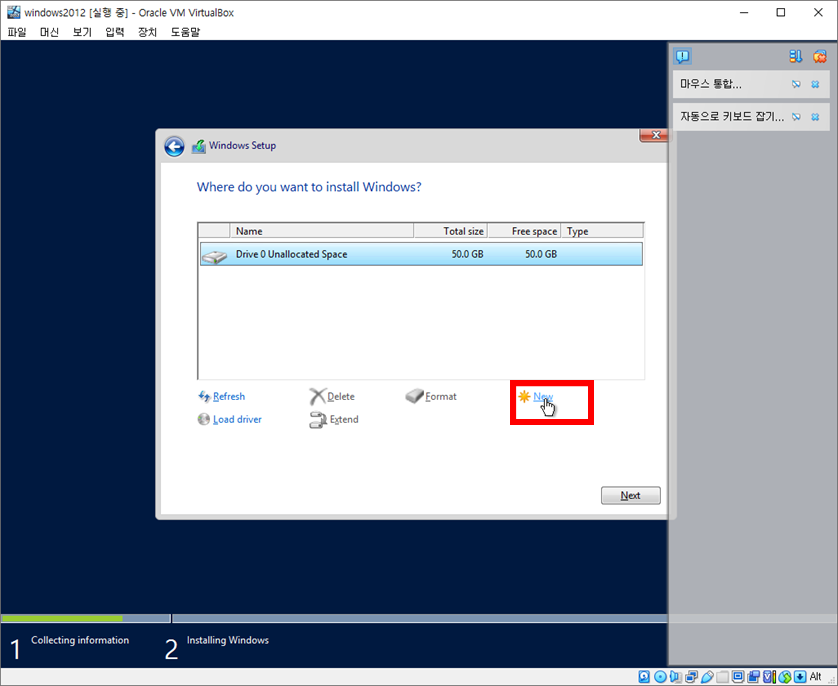Screen dimensions: 838x686
Task: Click the hard disk activity status icon
Action: (x=644, y=677)
